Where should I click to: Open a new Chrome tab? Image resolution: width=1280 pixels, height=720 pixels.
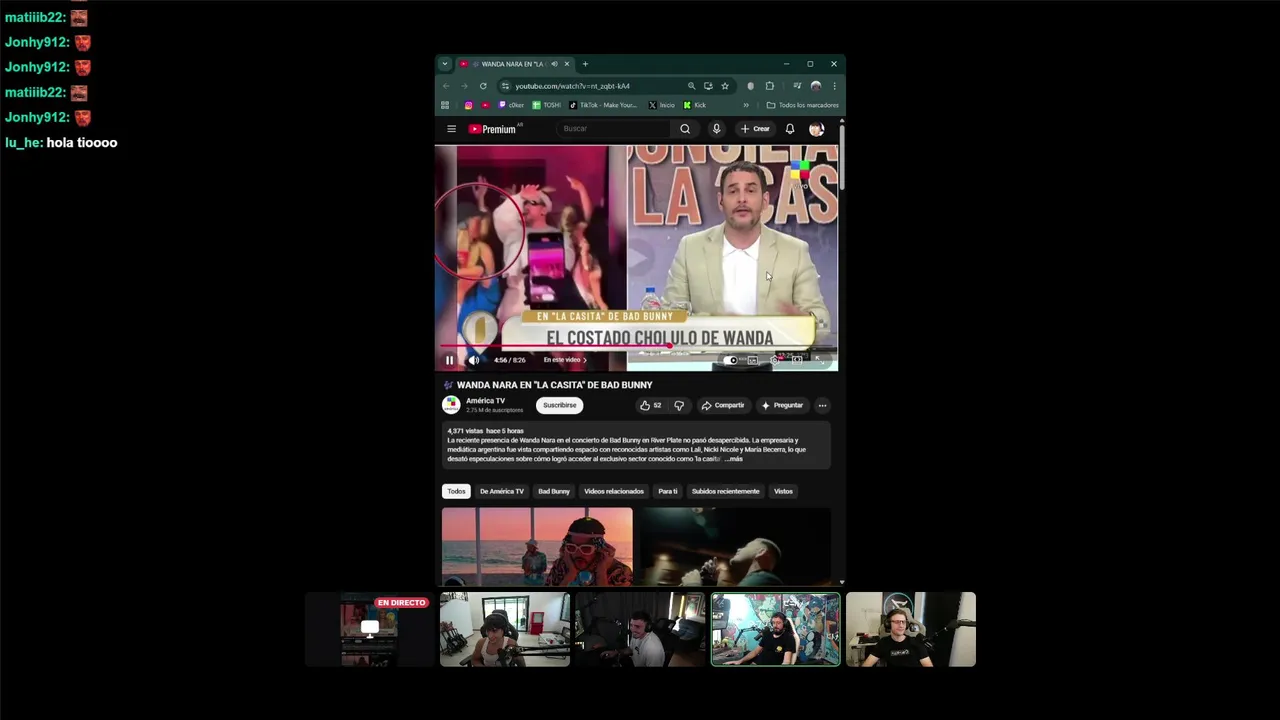click(x=585, y=64)
